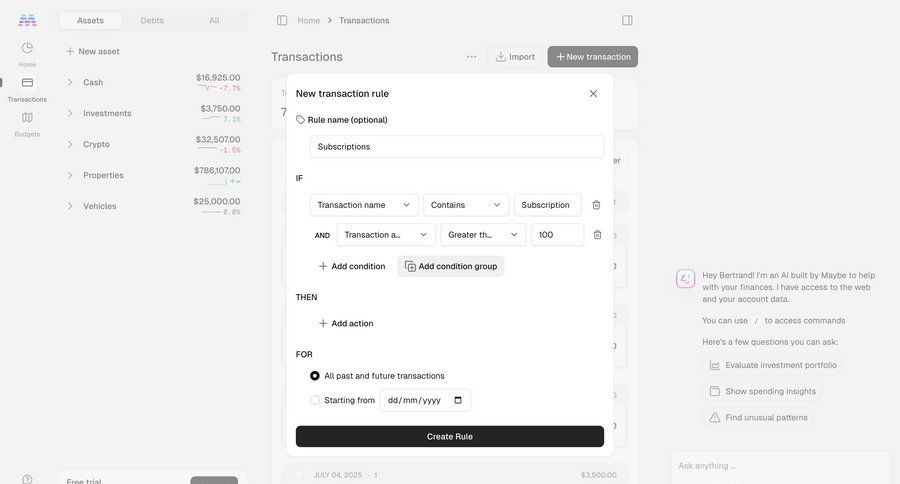Click Home in the breadcrumb
The width and height of the screenshot is (900, 484).
[x=309, y=20]
